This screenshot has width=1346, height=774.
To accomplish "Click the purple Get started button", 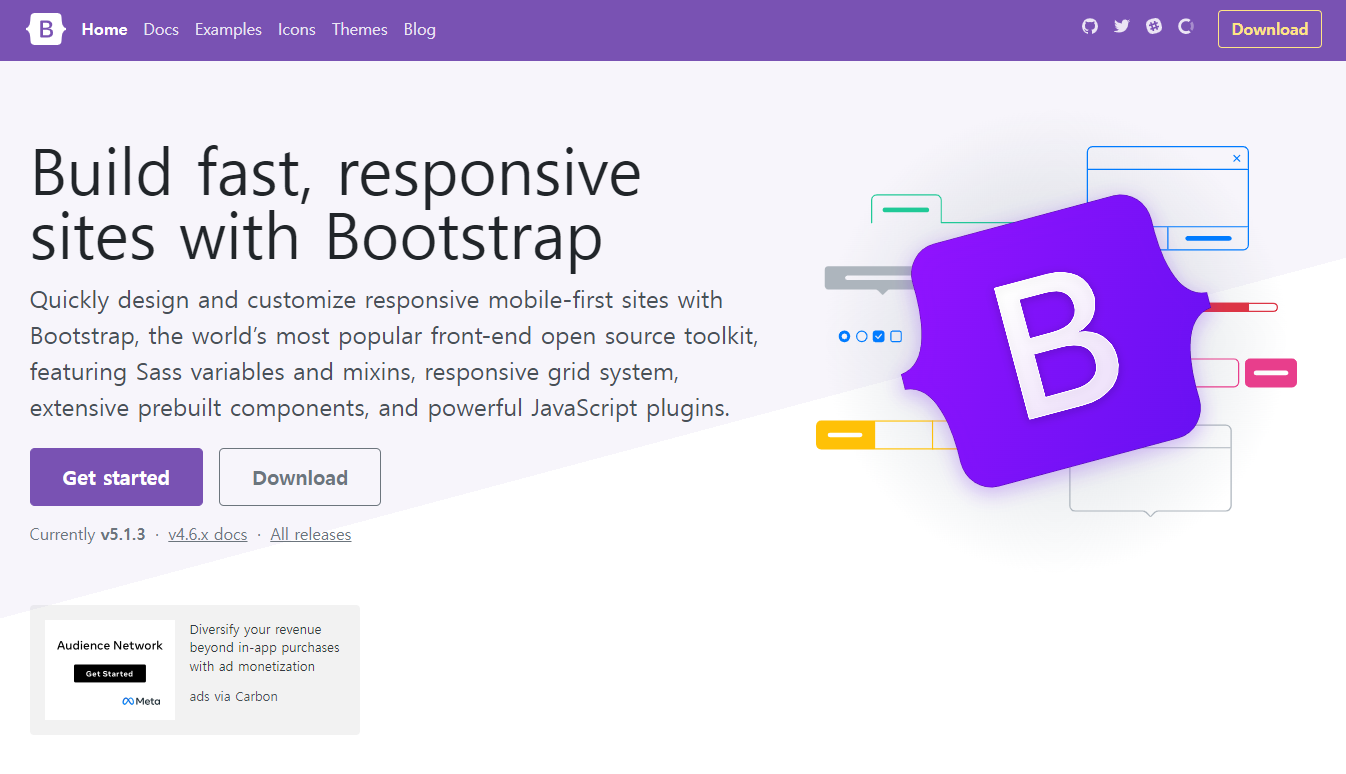I will (x=116, y=477).
